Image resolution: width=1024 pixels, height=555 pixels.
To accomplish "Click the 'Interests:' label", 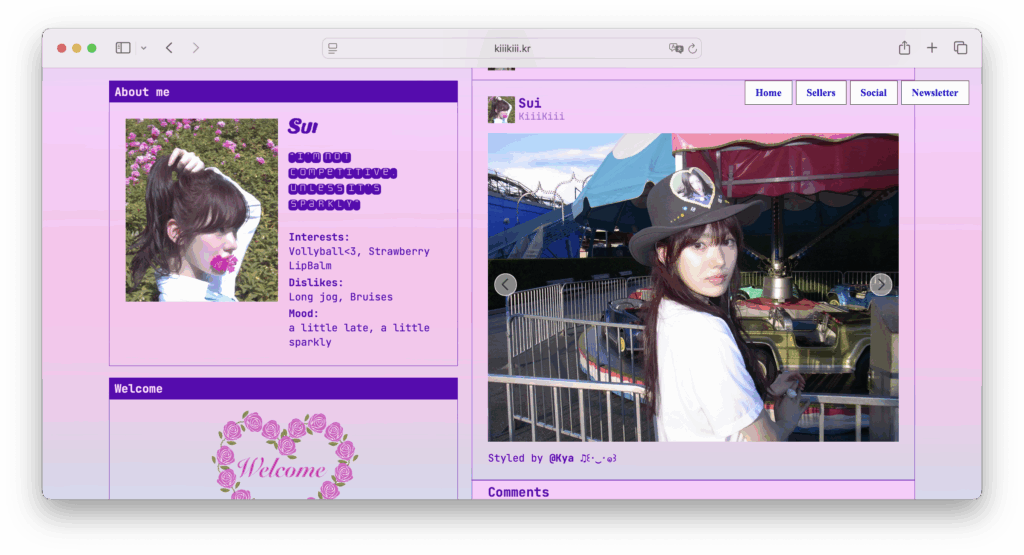I will point(319,237).
